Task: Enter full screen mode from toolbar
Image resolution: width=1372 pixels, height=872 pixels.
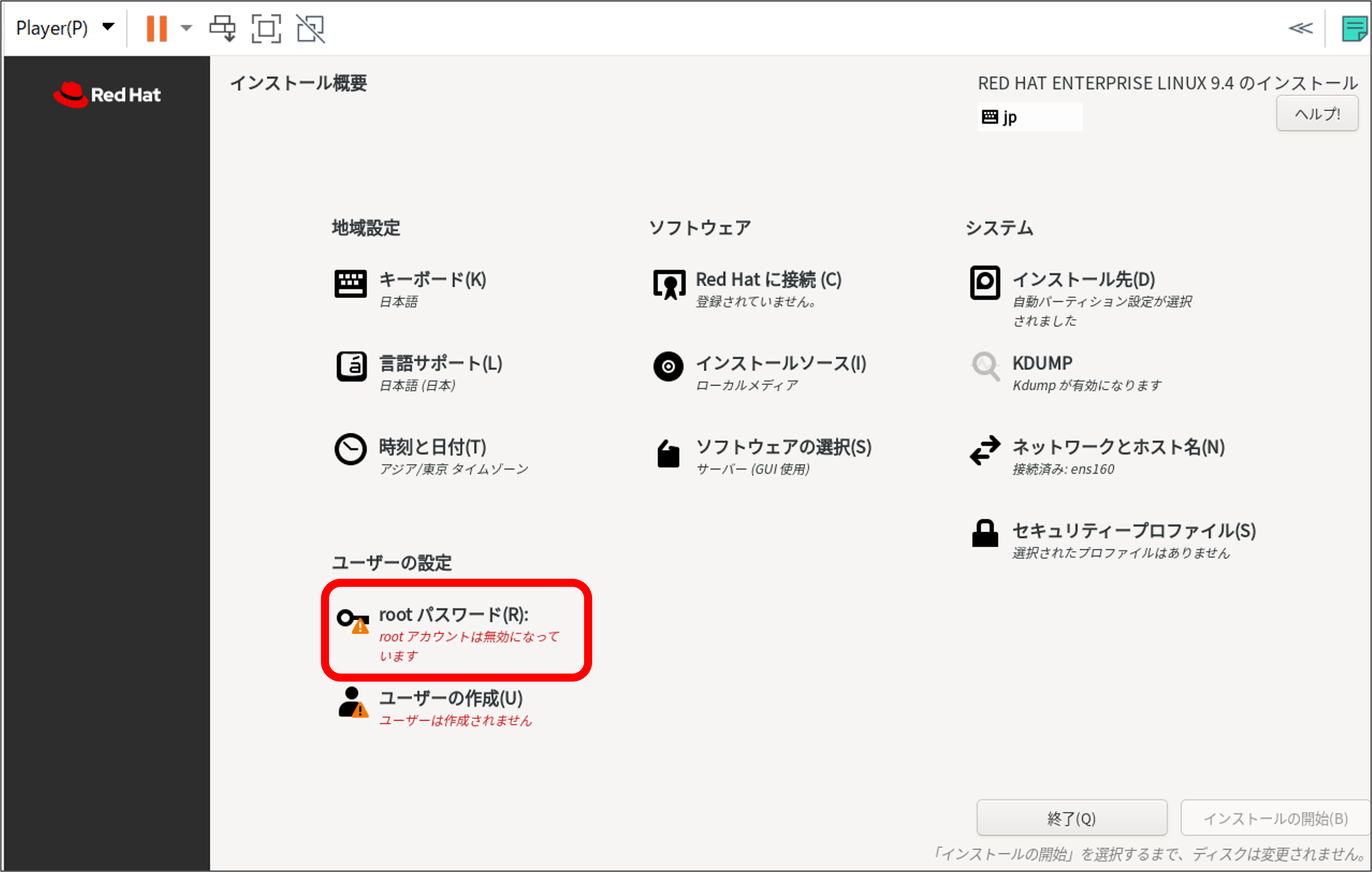Action: 266,28
